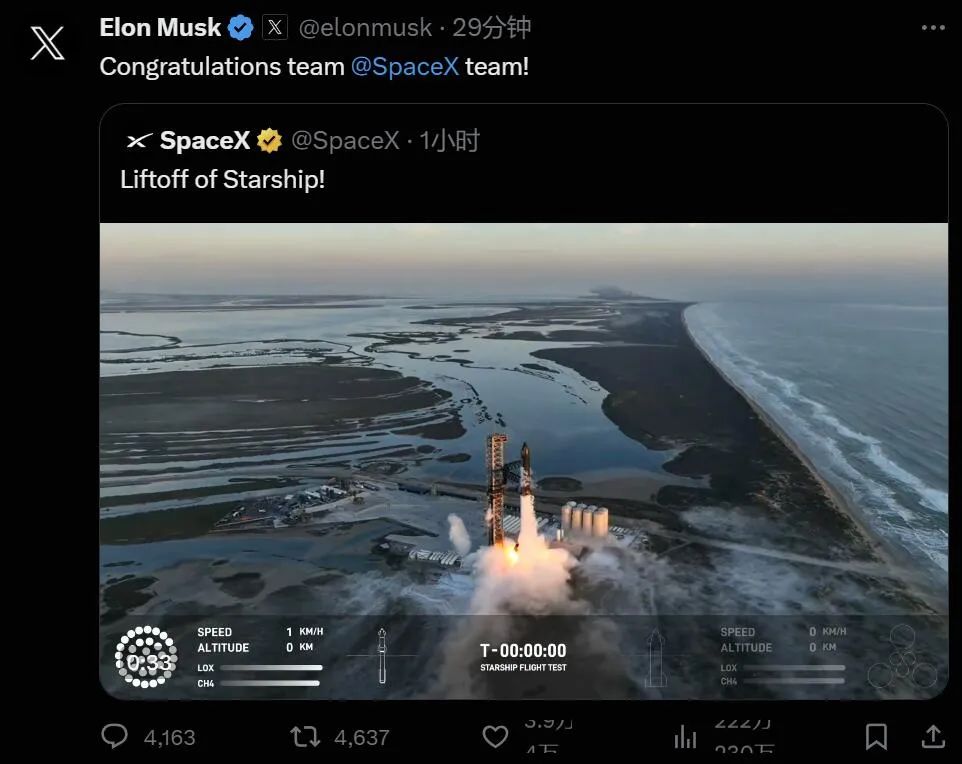The image size is (962, 764).
Task: Like the post with the heart icon
Action: pos(495,737)
